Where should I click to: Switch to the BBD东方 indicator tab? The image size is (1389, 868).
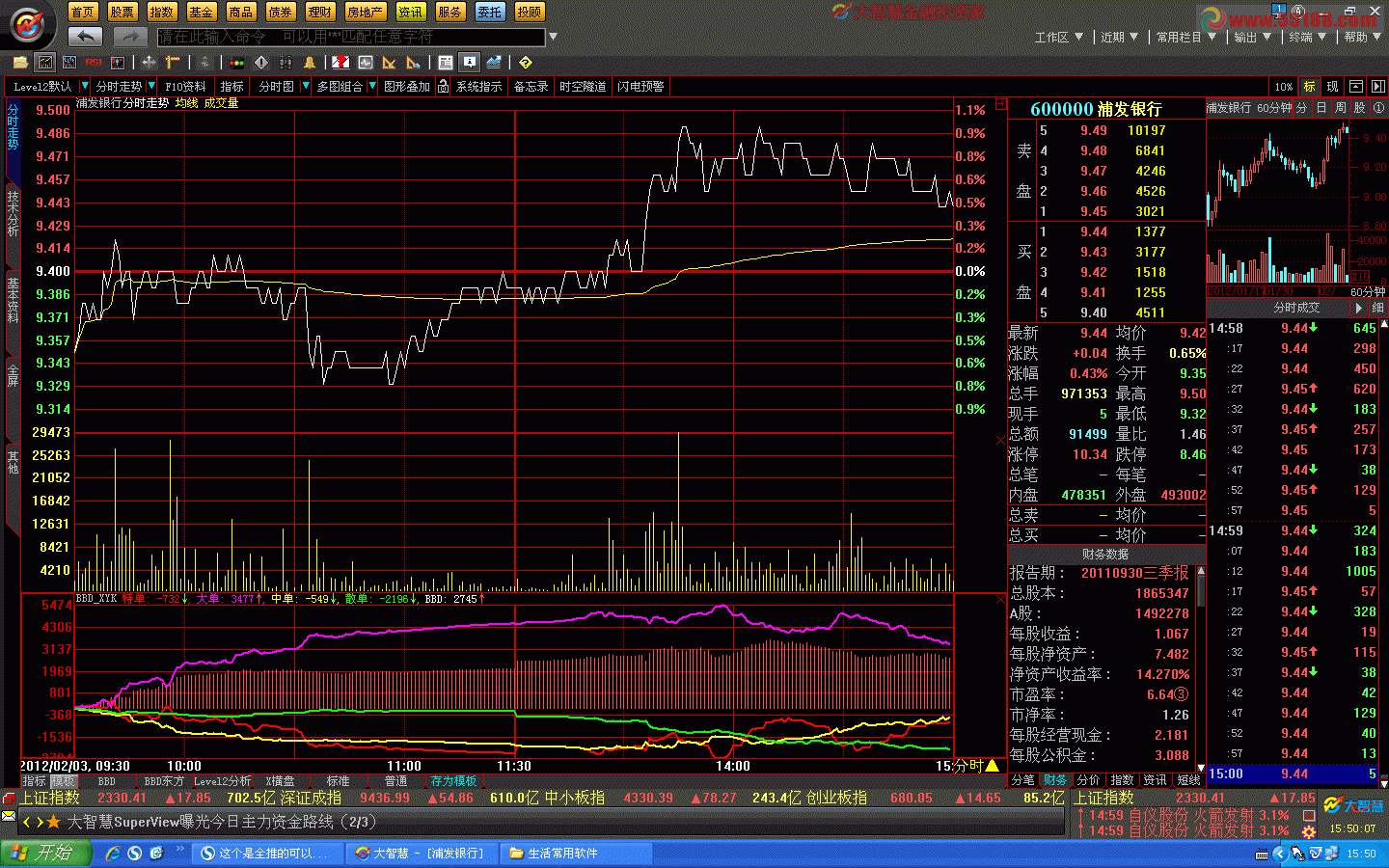coord(164,781)
